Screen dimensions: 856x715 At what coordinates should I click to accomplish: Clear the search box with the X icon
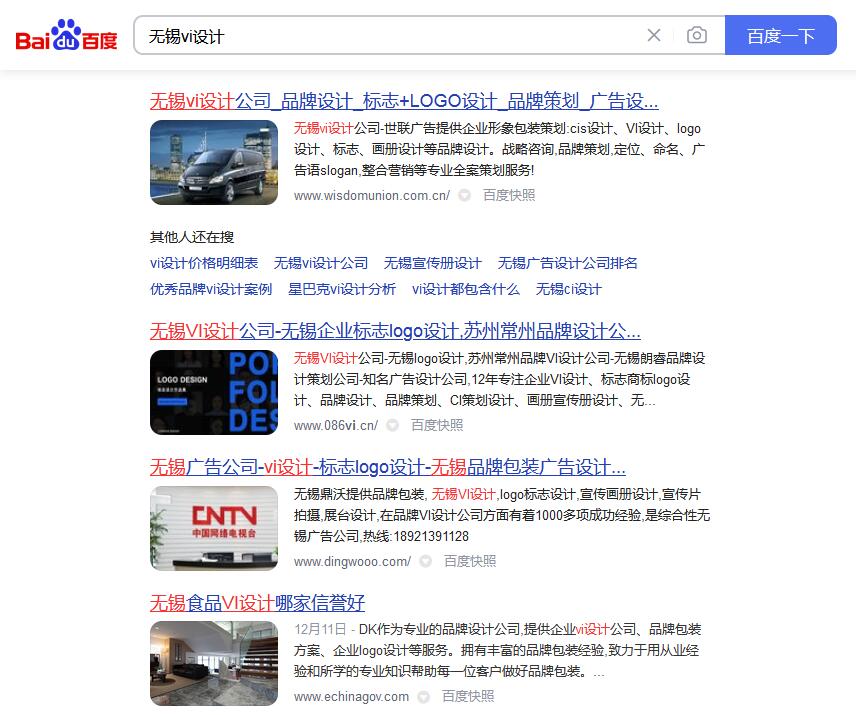click(653, 35)
